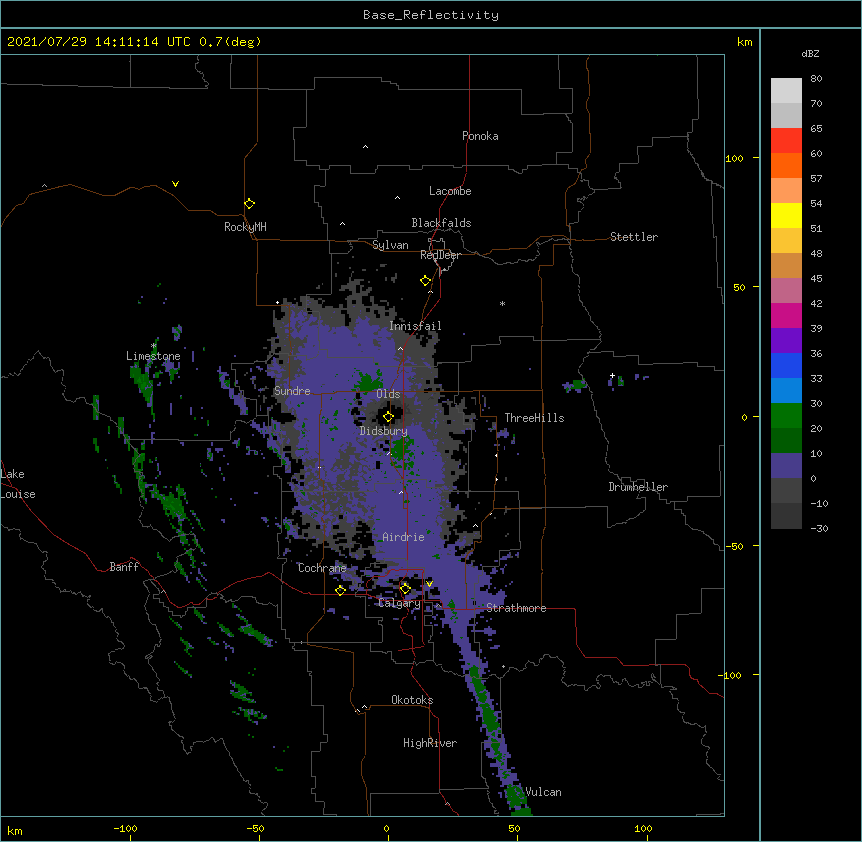Click the Calgary city label
Screen dimensions: 862x842
[399, 603]
